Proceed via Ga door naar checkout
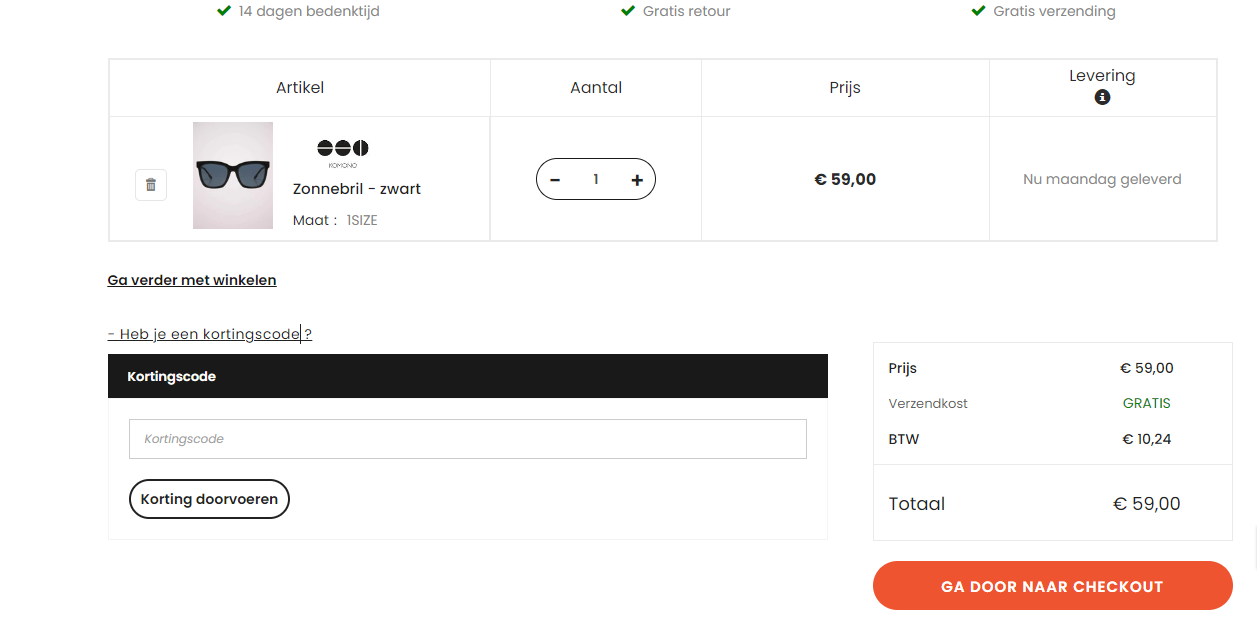This screenshot has width=1257, height=618. [1052, 586]
